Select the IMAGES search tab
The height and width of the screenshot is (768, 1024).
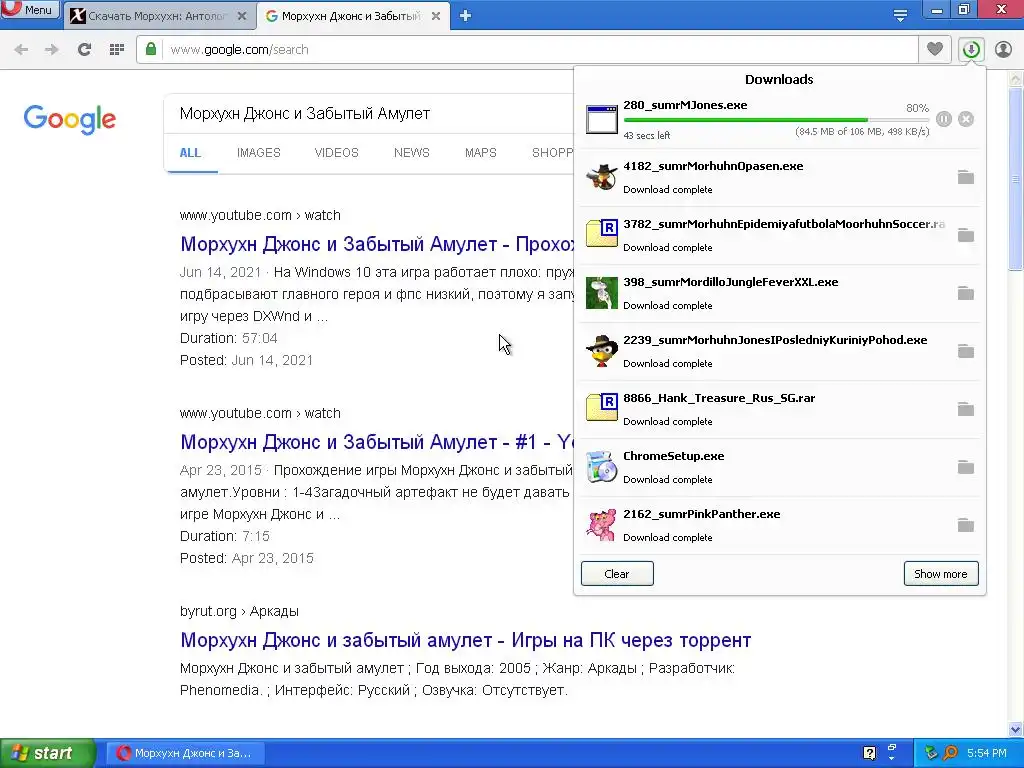[259, 153]
